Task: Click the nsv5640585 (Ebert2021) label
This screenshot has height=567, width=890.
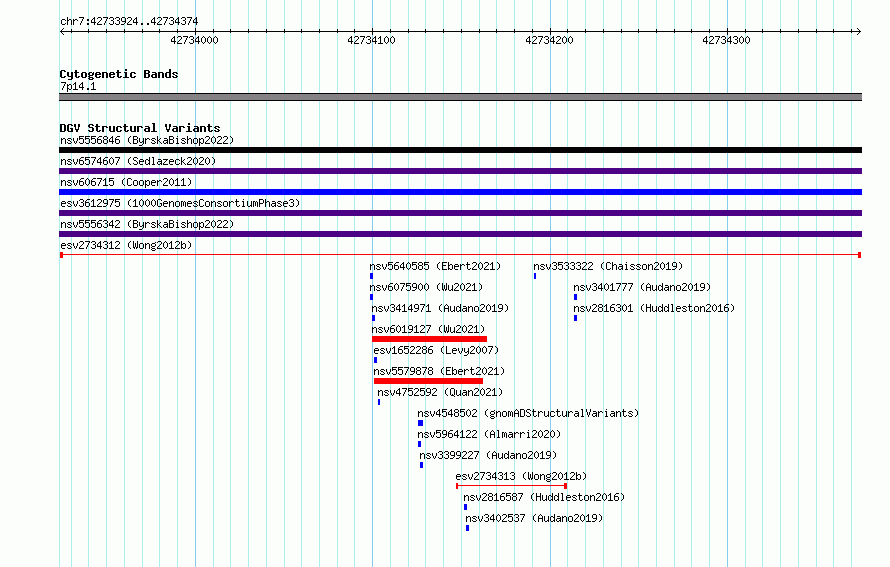Action: coord(435,266)
